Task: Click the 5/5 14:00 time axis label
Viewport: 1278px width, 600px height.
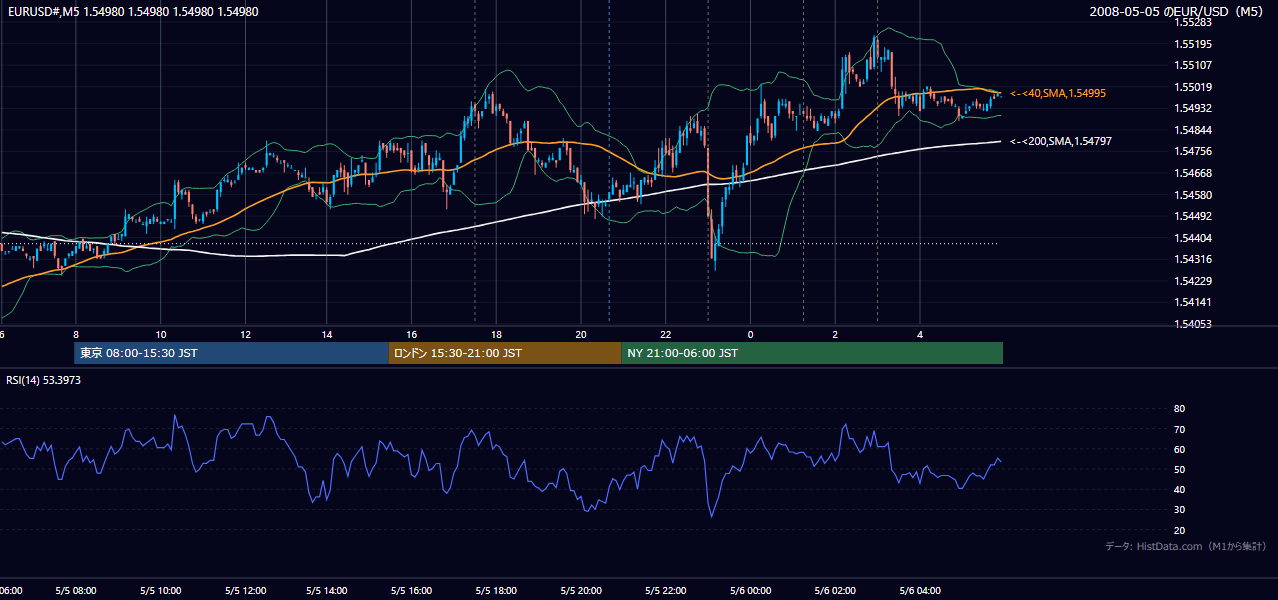Action: (x=329, y=591)
